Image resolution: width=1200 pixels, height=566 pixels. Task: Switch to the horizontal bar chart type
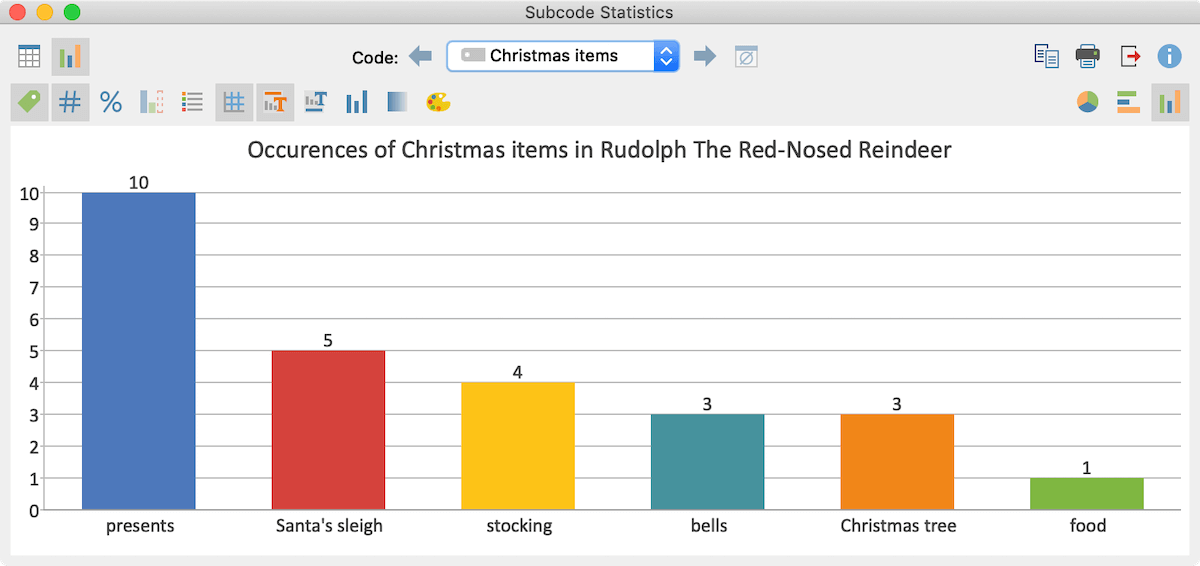click(1129, 102)
